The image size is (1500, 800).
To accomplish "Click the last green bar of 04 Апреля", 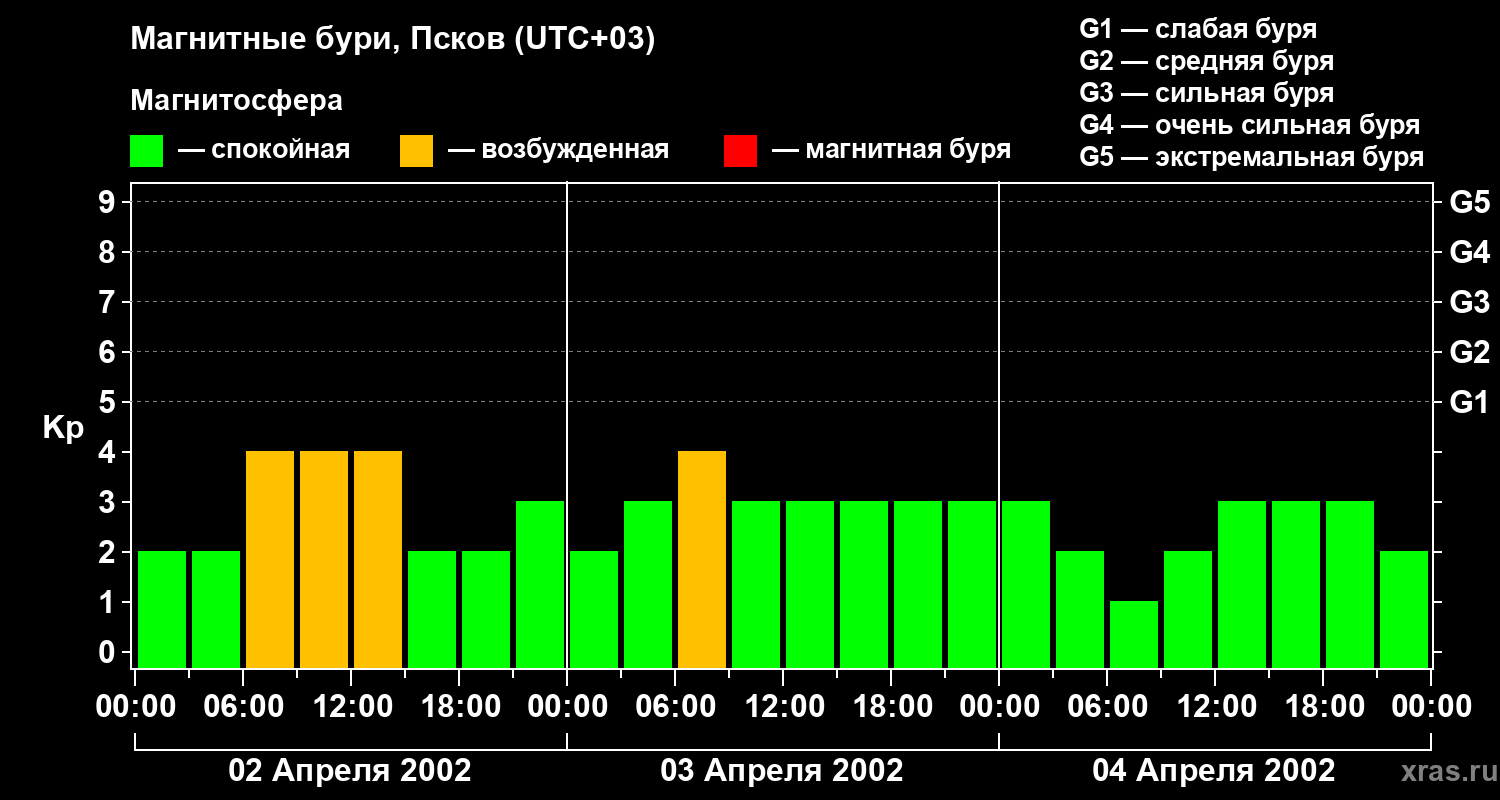I will 1404,609.
